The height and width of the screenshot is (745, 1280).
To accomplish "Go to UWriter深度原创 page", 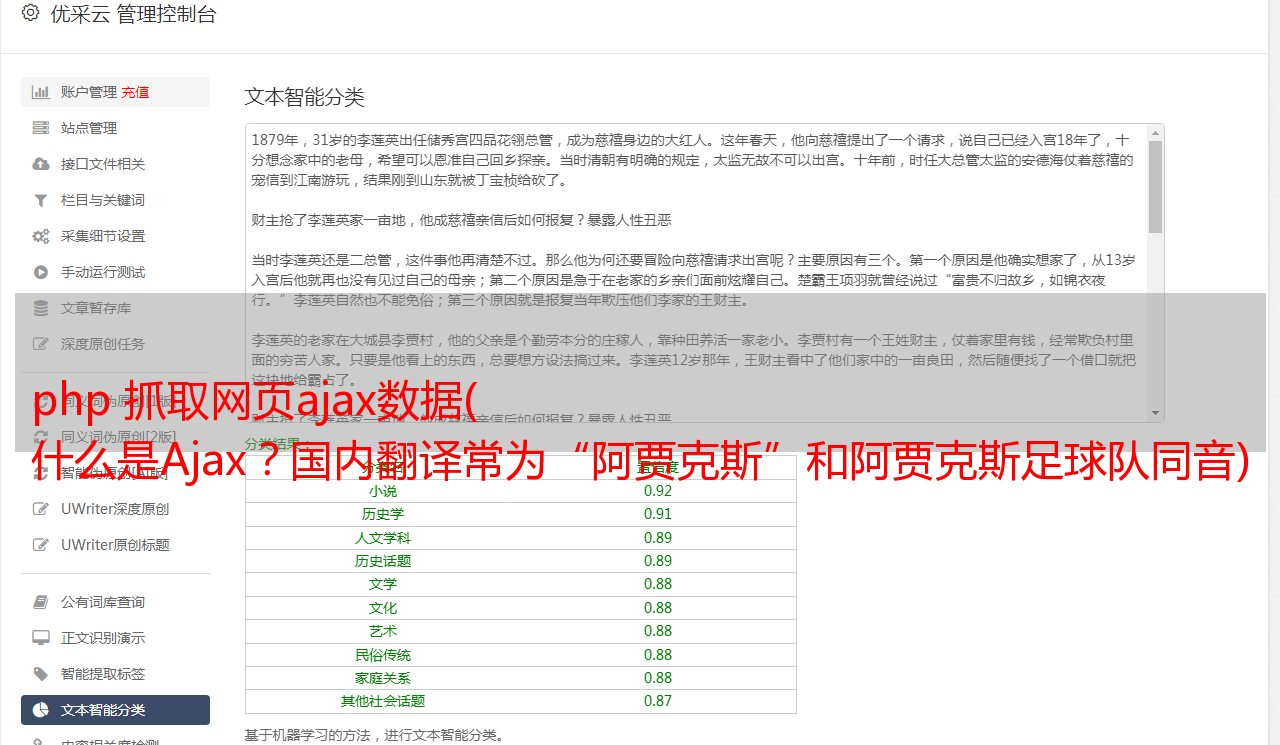I will (x=115, y=509).
